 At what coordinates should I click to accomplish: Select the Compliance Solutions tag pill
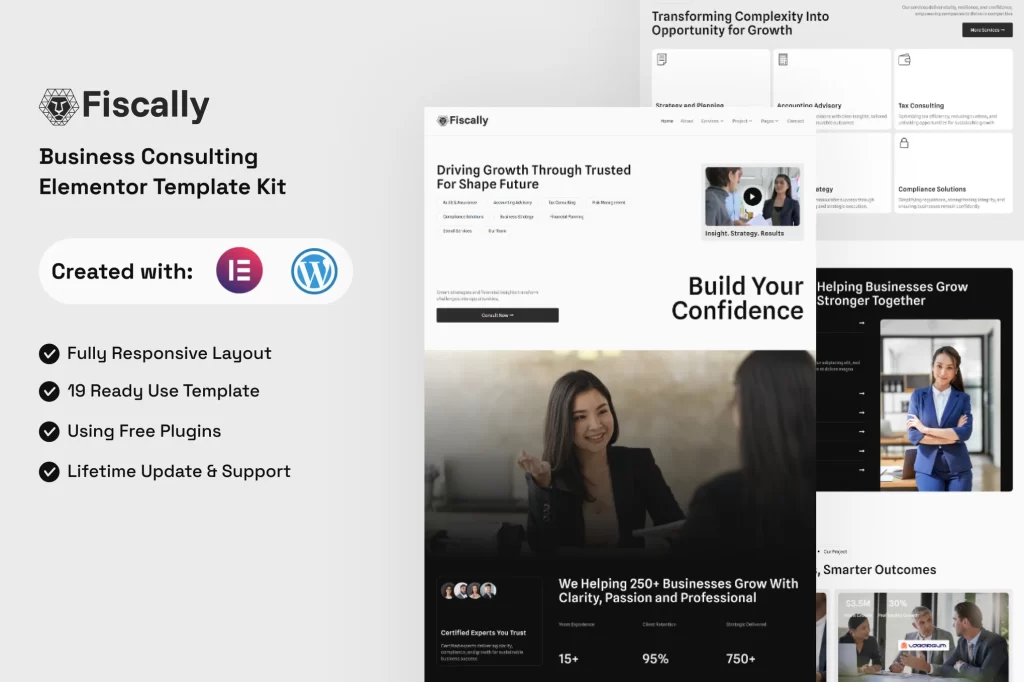[464, 217]
